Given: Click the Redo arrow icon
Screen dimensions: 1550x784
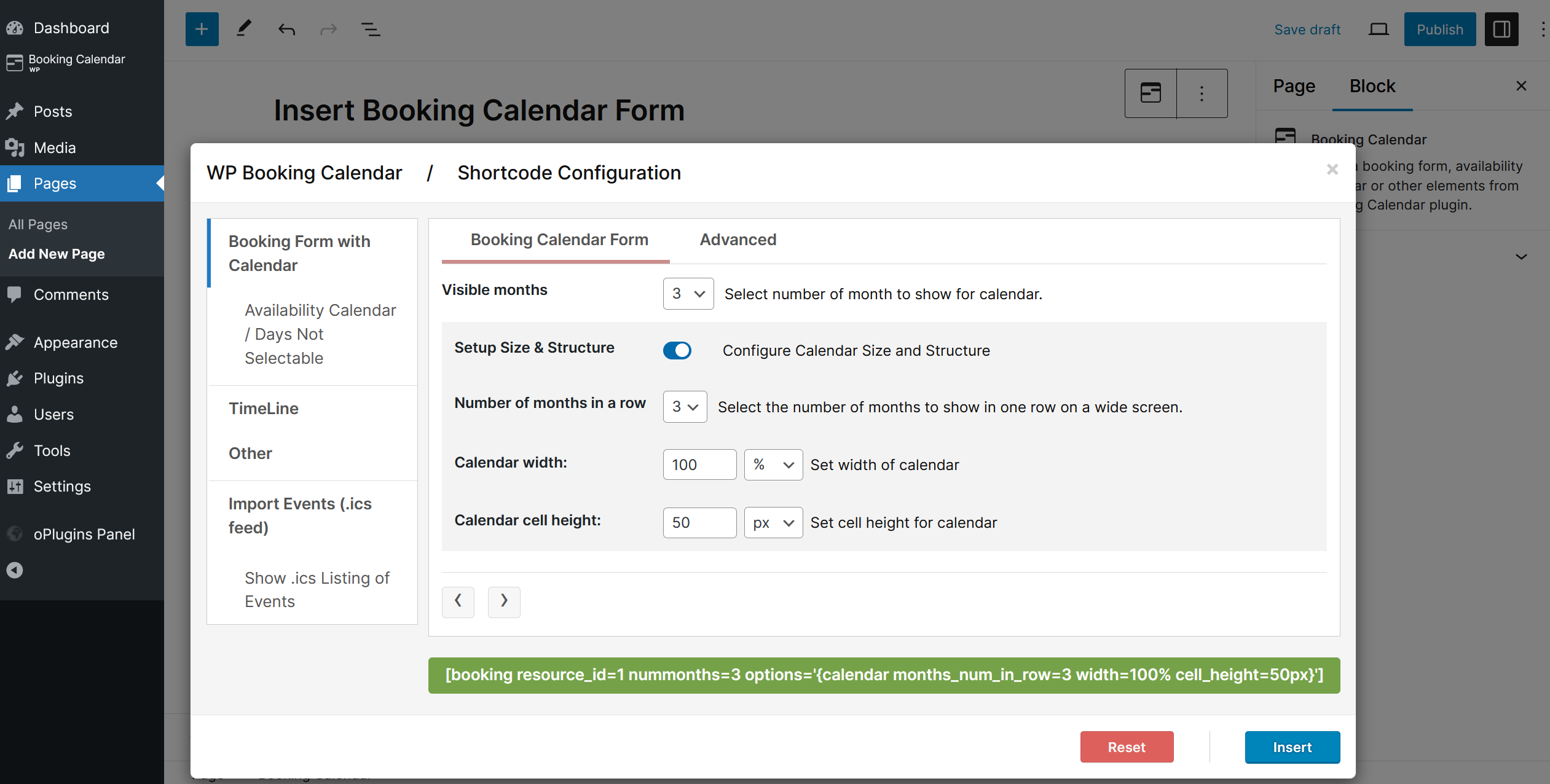Looking at the screenshot, I should (x=329, y=29).
